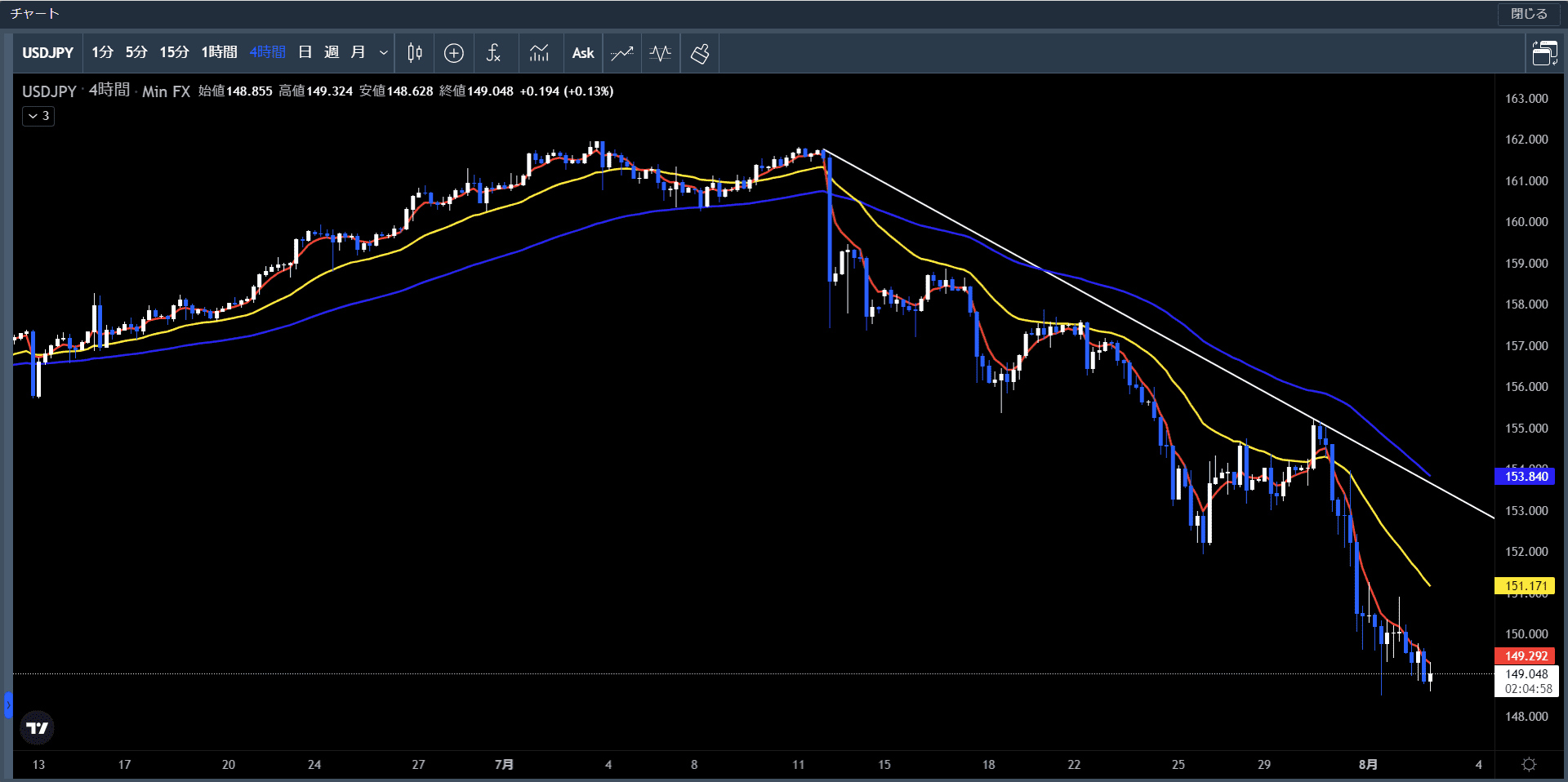Image resolution: width=1568 pixels, height=782 pixels.
Task: Click the 163.000 price axis value
Action: pyautogui.click(x=1526, y=99)
